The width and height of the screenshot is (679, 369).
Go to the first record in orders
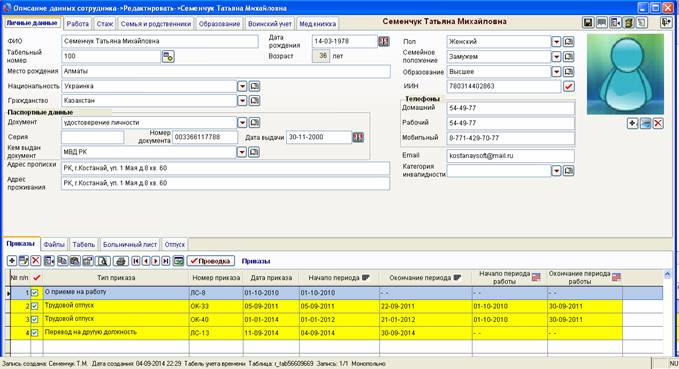coord(136,261)
